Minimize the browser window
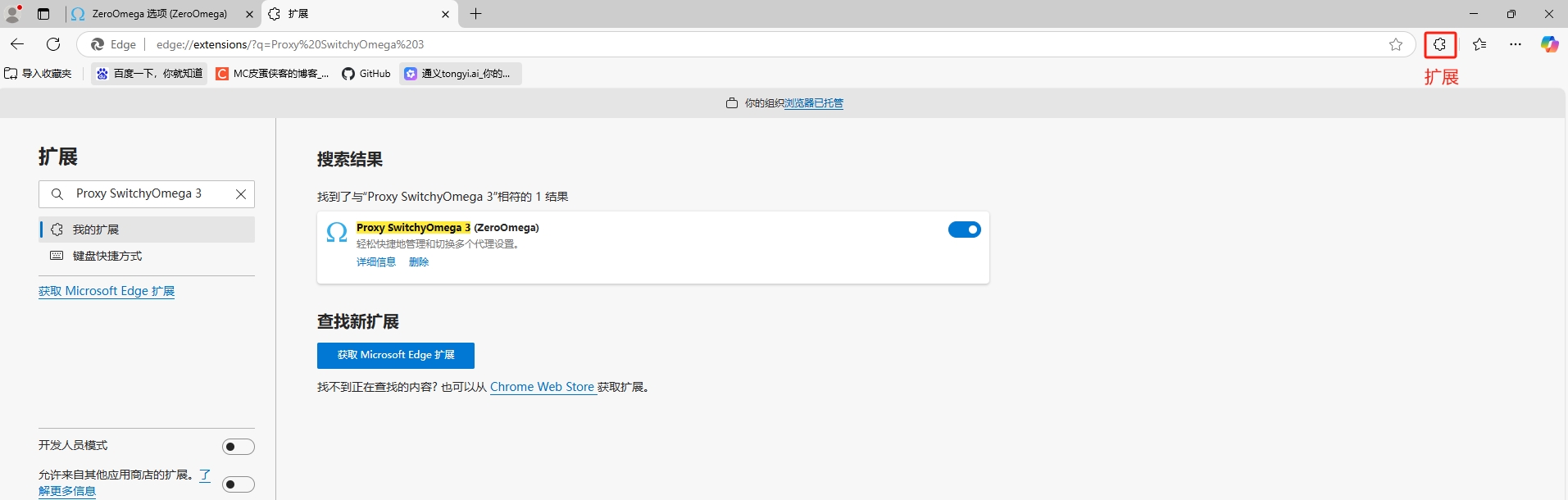1568x500 pixels. coord(1474,14)
